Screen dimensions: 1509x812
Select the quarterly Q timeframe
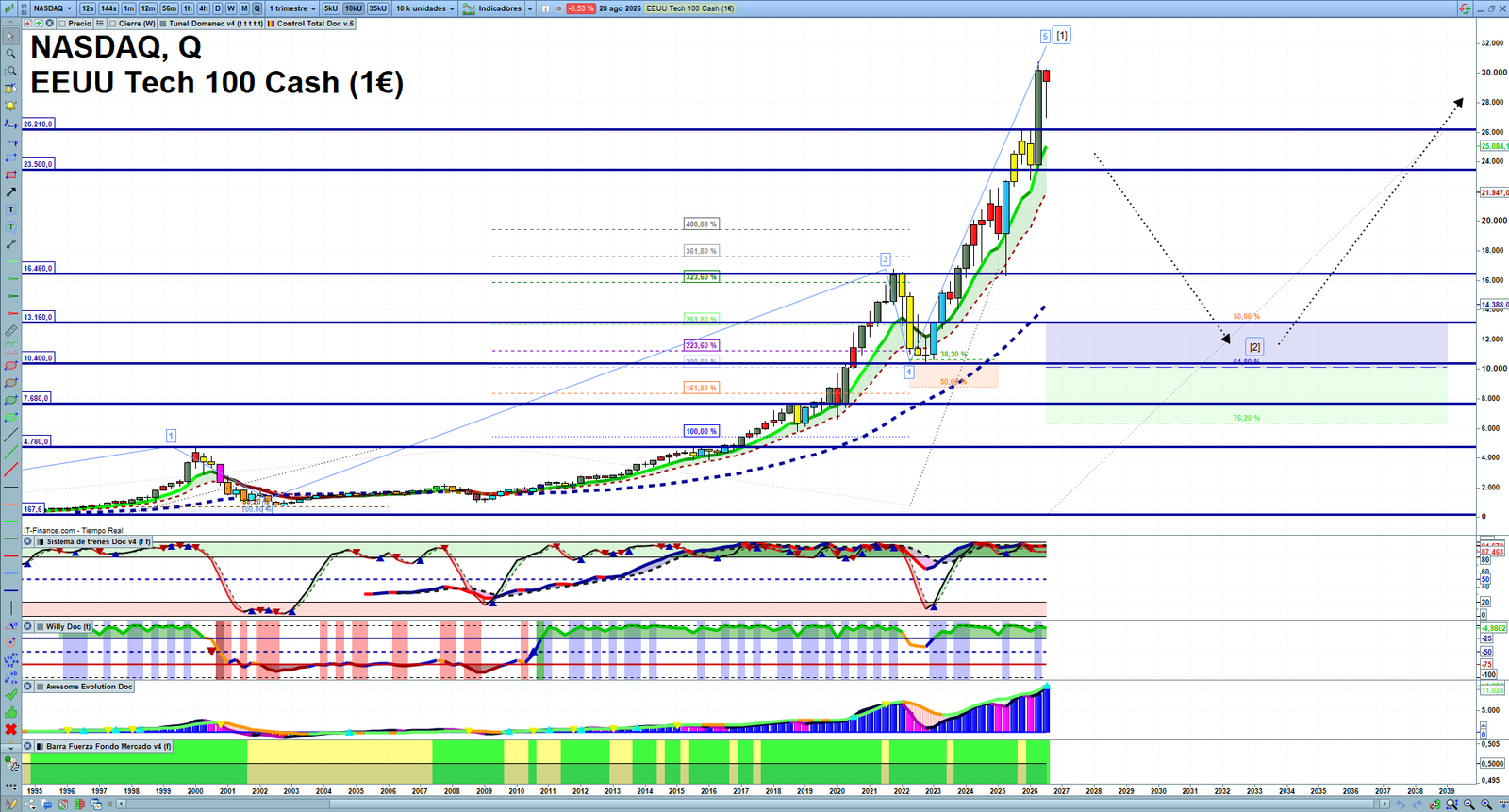257,8
